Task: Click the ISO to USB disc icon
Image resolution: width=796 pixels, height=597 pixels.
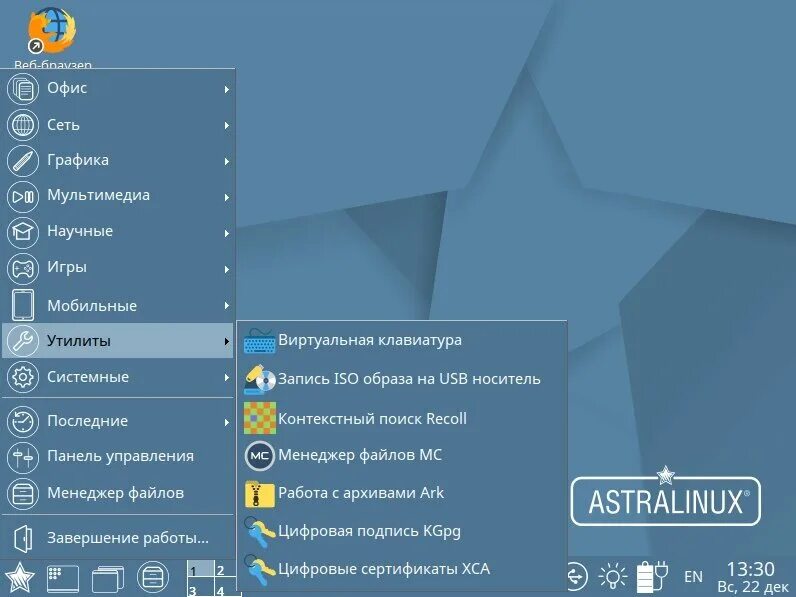Action: (x=259, y=379)
